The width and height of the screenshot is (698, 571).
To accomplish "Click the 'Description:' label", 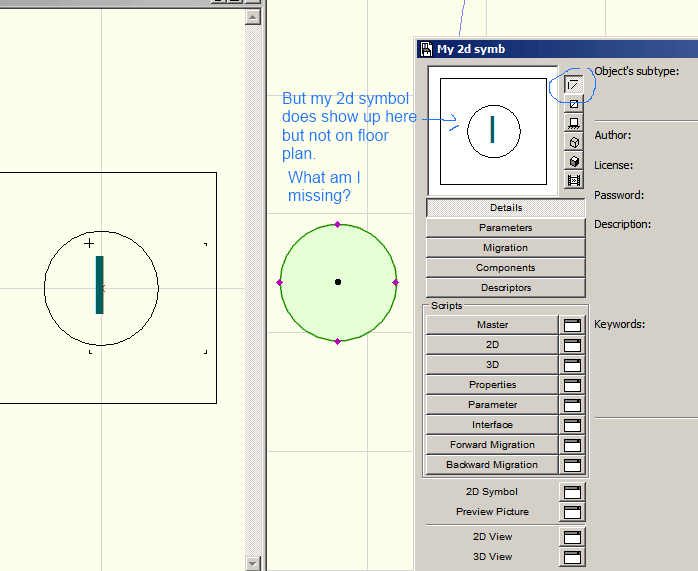I will [622, 224].
